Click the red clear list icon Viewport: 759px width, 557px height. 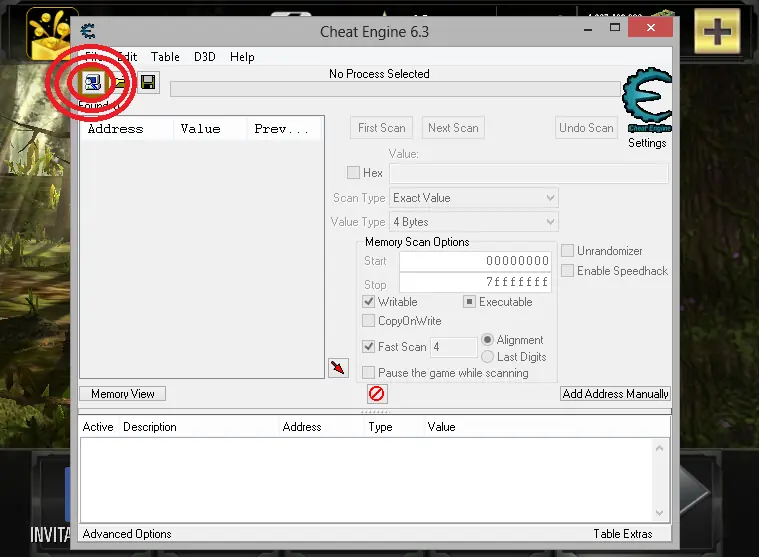(377, 393)
